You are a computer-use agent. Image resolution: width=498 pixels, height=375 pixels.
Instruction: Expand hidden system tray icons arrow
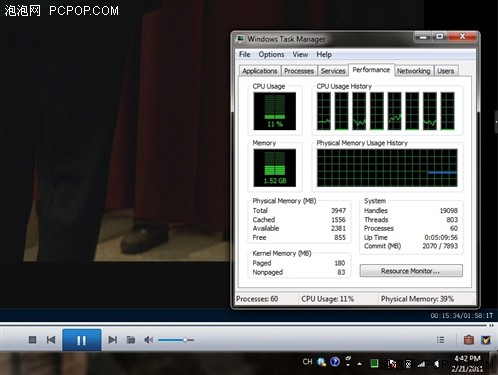click(x=359, y=364)
